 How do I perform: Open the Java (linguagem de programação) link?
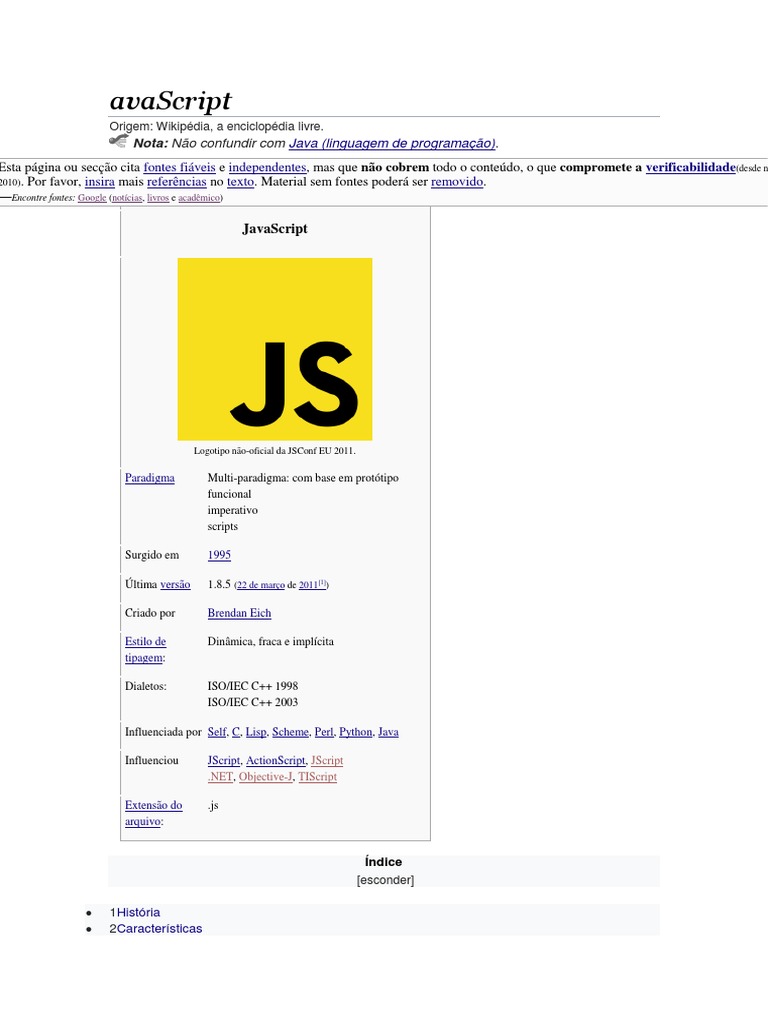392,143
